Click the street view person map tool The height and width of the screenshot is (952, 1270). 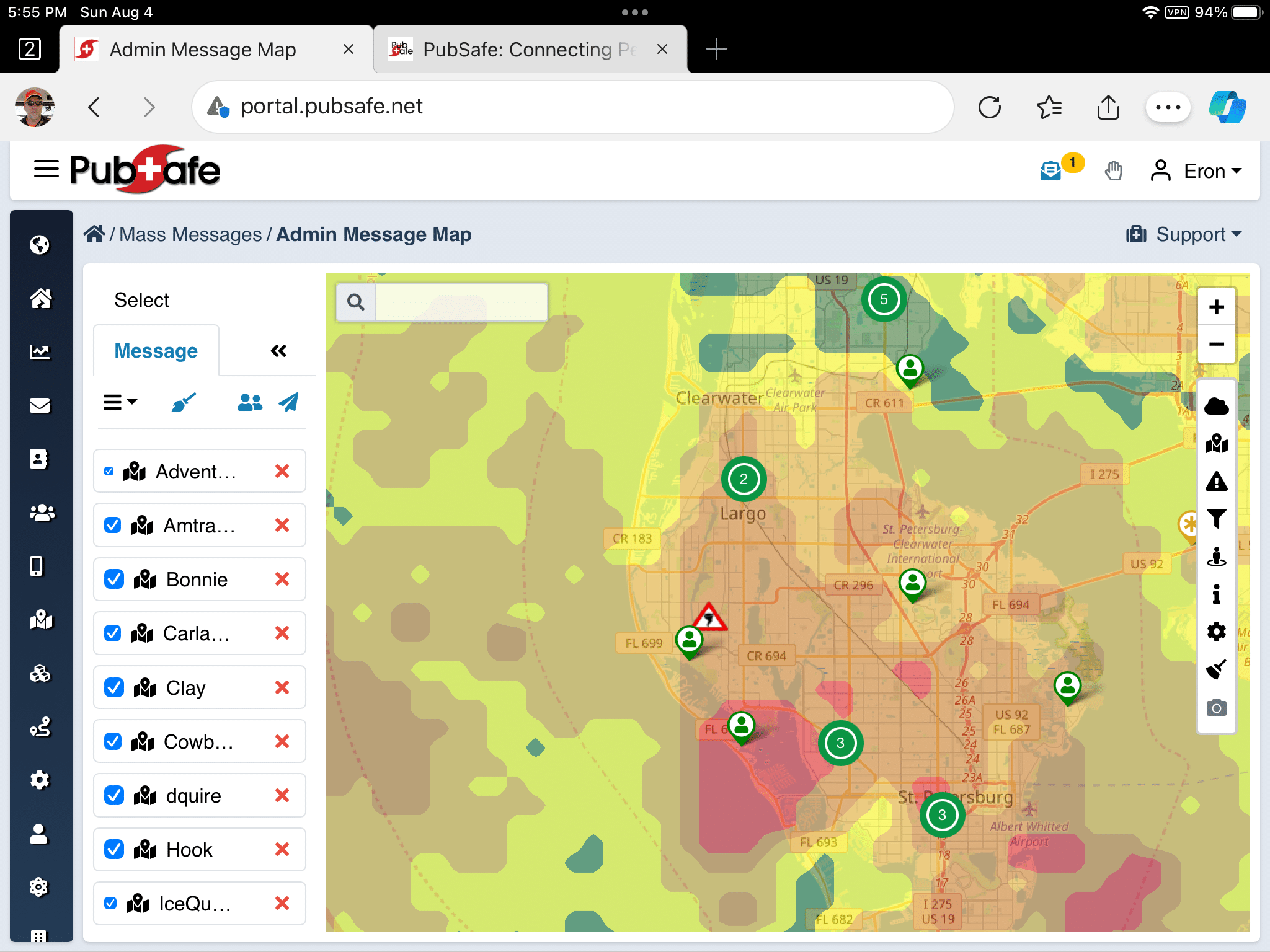[x=1216, y=557]
